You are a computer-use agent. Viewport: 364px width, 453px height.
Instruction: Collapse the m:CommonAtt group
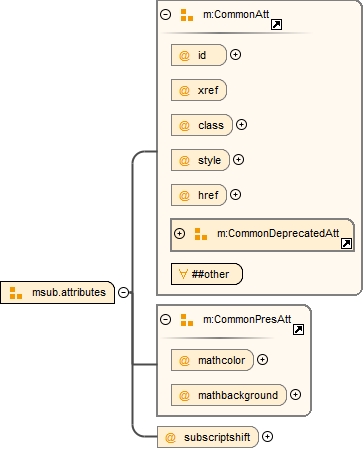165,14
